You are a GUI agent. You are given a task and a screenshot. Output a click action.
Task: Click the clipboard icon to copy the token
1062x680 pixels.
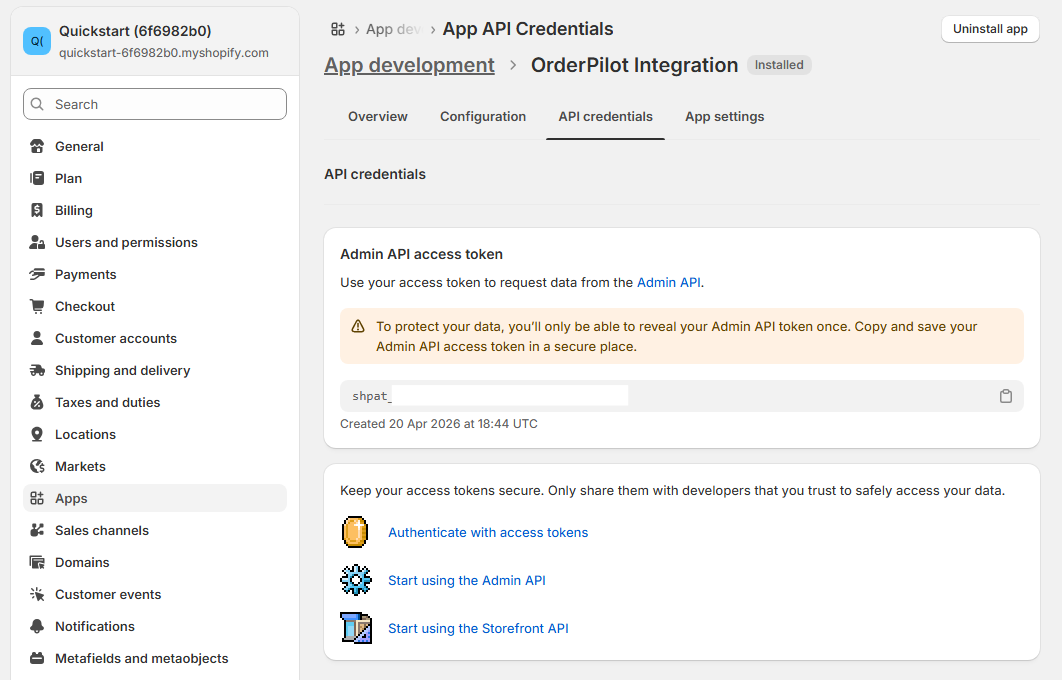(1006, 396)
